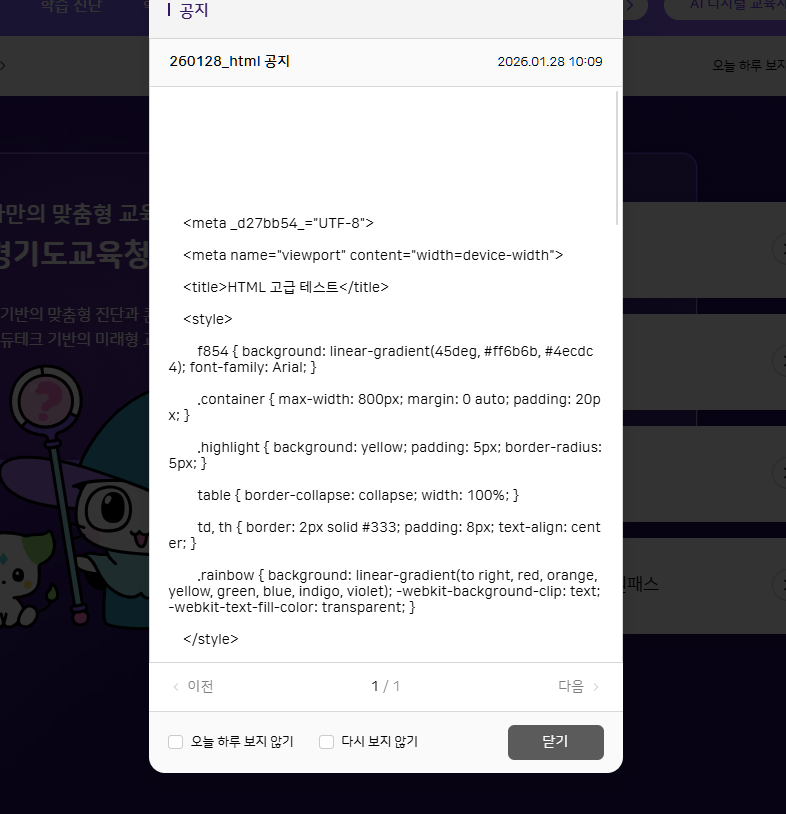Click the notice date 2026.01.28 10:09
This screenshot has width=786, height=814.
pos(549,62)
